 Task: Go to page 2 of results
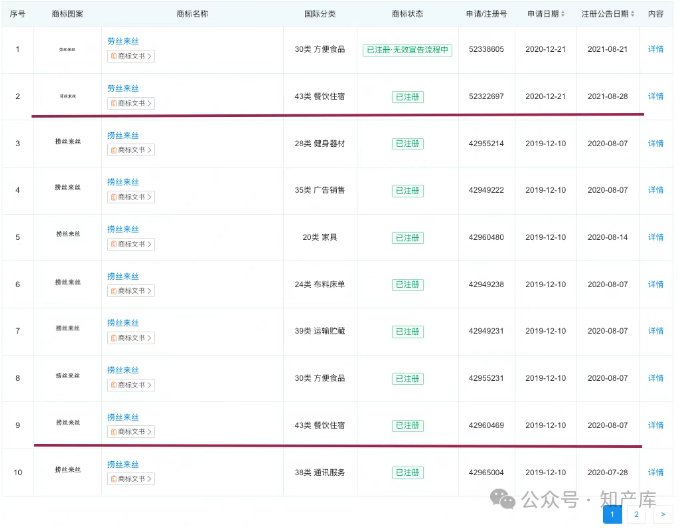[636, 514]
